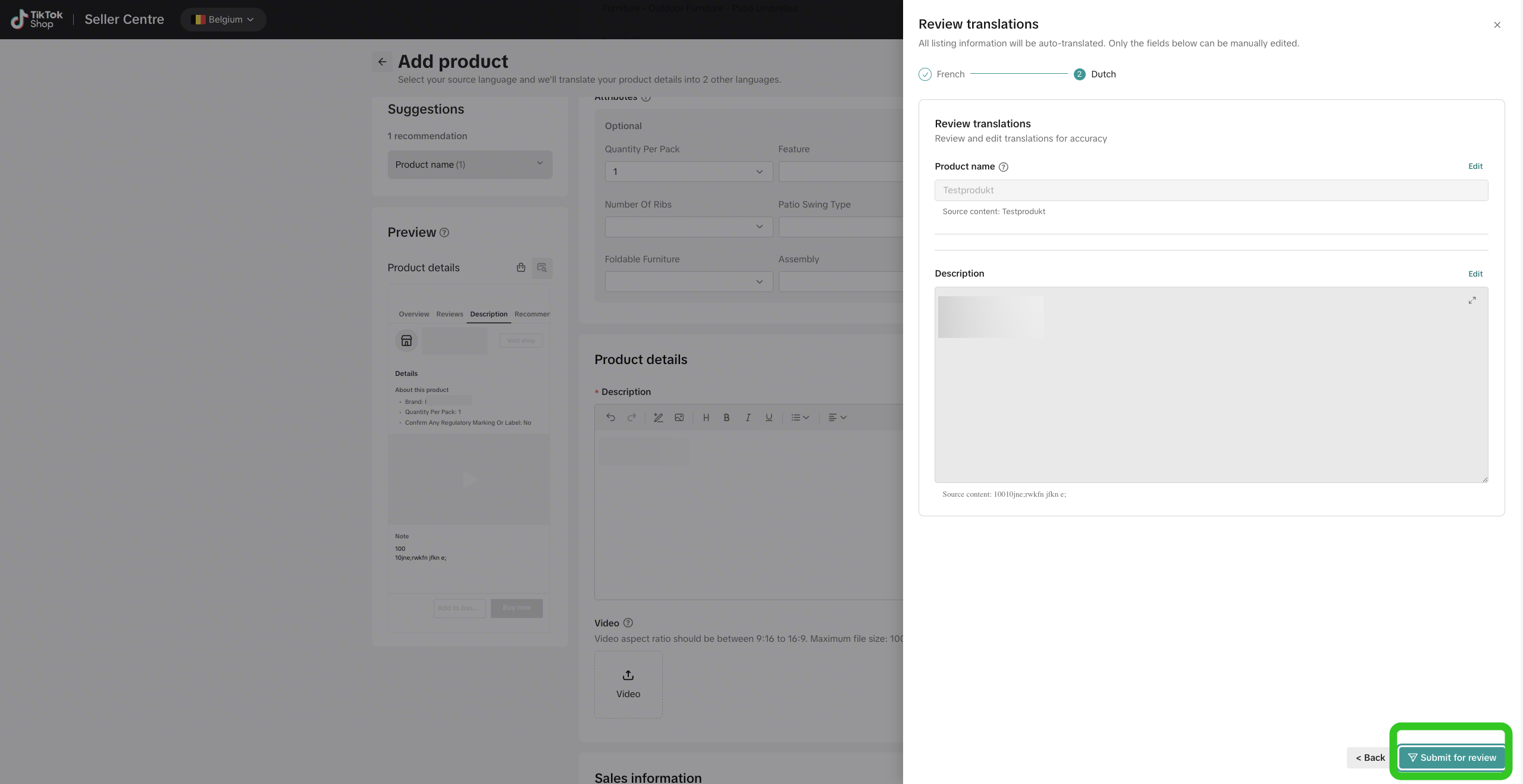This screenshot has height=784, width=1523.
Task: Open the Reviews tab in preview
Action: (x=449, y=314)
